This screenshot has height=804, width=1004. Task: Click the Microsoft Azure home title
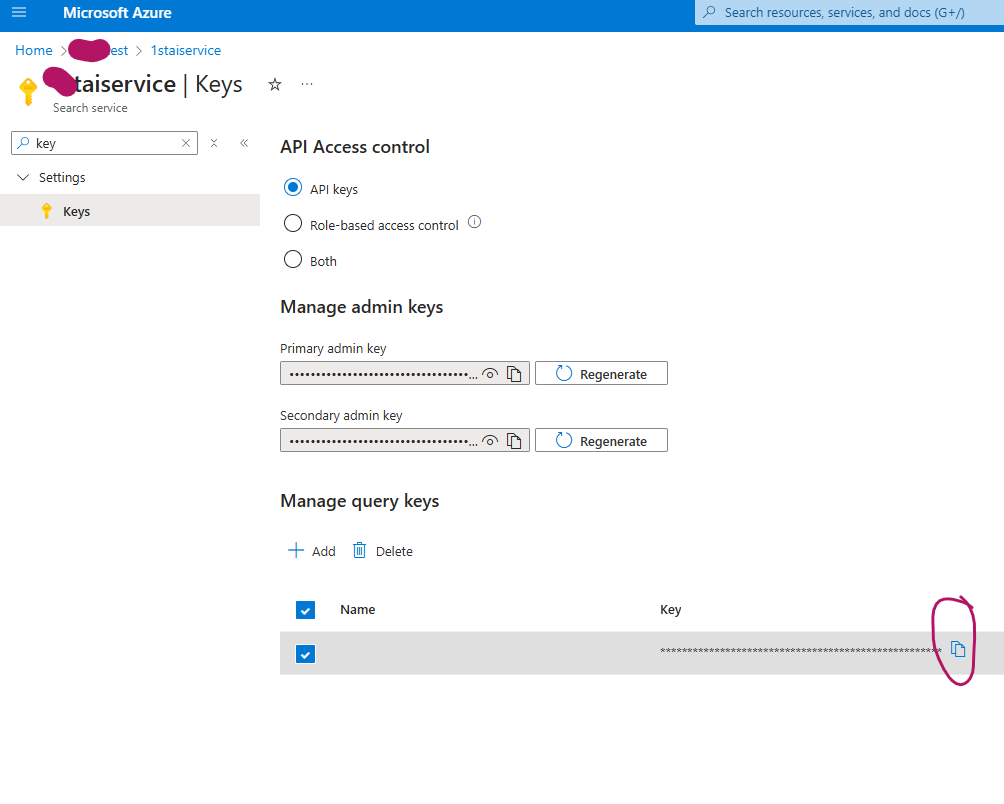click(x=117, y=13)
